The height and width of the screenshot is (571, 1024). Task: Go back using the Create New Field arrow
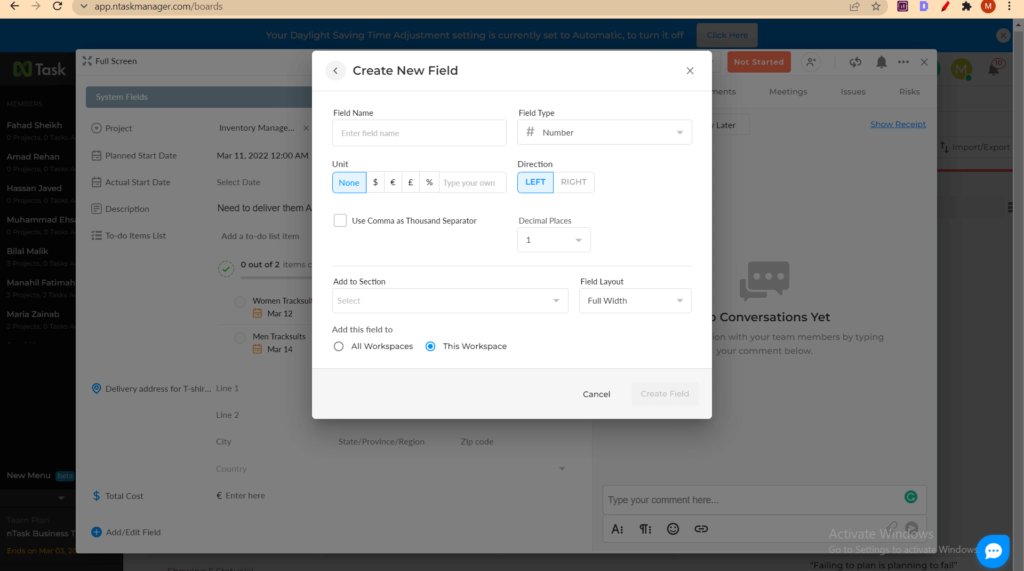pos(336,71)
